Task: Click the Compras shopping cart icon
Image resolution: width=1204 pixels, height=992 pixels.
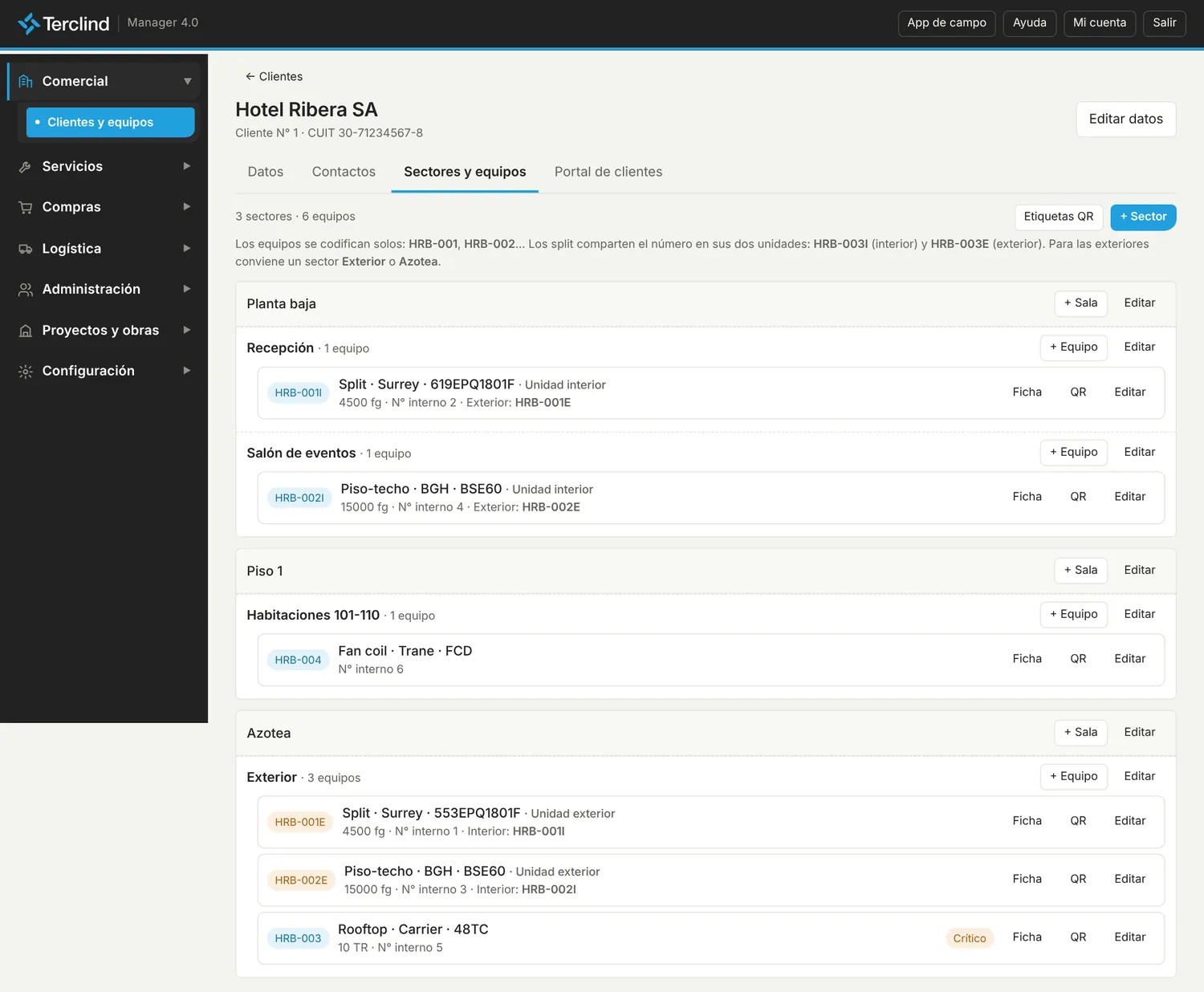Action: click(26, 207)
